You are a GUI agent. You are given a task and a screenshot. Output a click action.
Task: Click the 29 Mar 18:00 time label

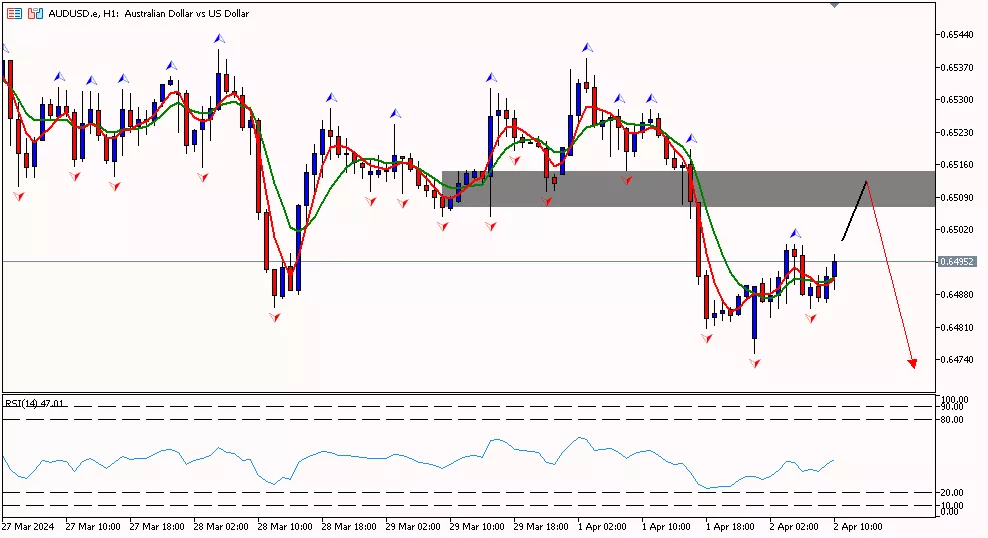pos(541,527)
